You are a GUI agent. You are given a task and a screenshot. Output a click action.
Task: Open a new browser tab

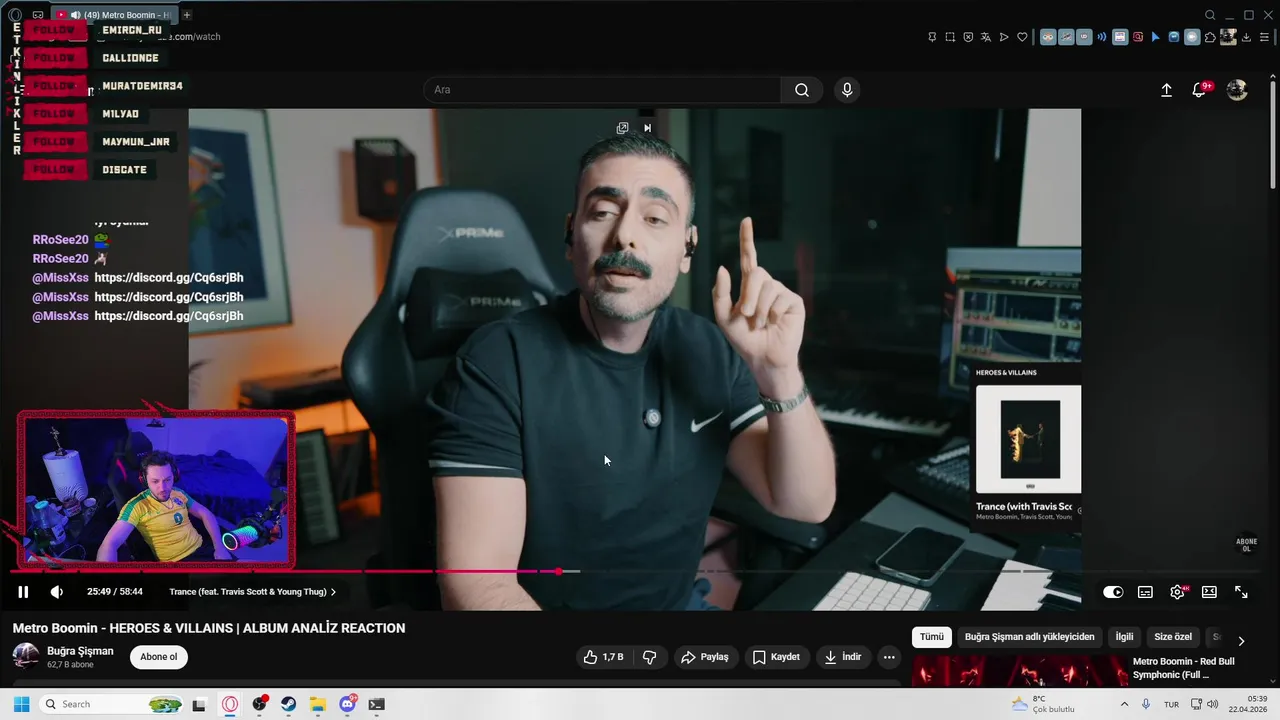point(187,15)
